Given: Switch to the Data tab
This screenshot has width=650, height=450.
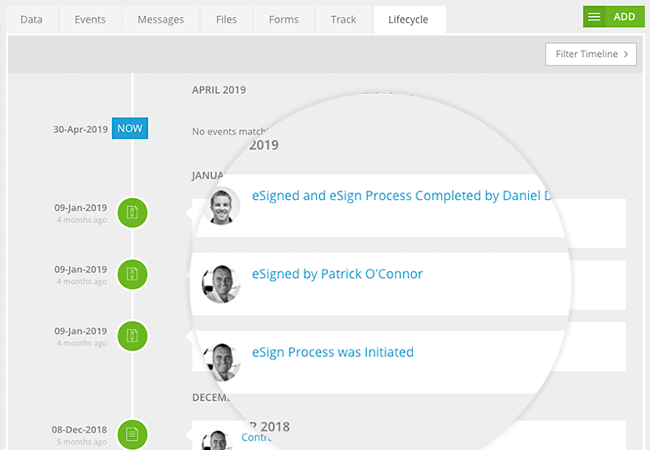Looking at the screenshot, I should click(x=32, y=19).
